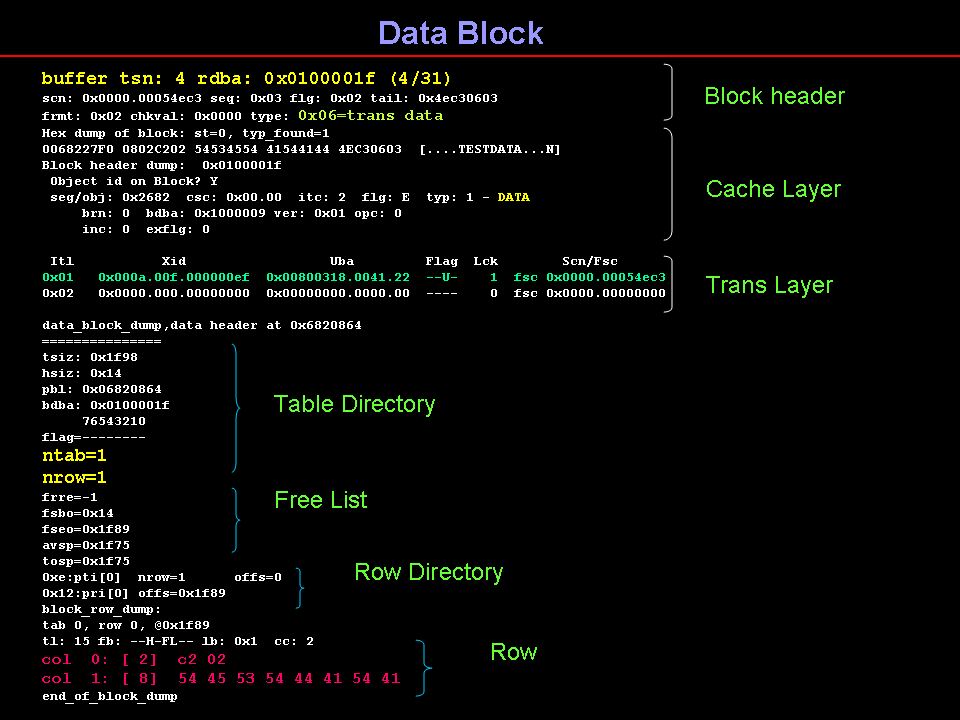The width and height of the screenshot is (960, 720).
Task: Click the blue brace beside Table Directory
Action: [x=236, y=408]
